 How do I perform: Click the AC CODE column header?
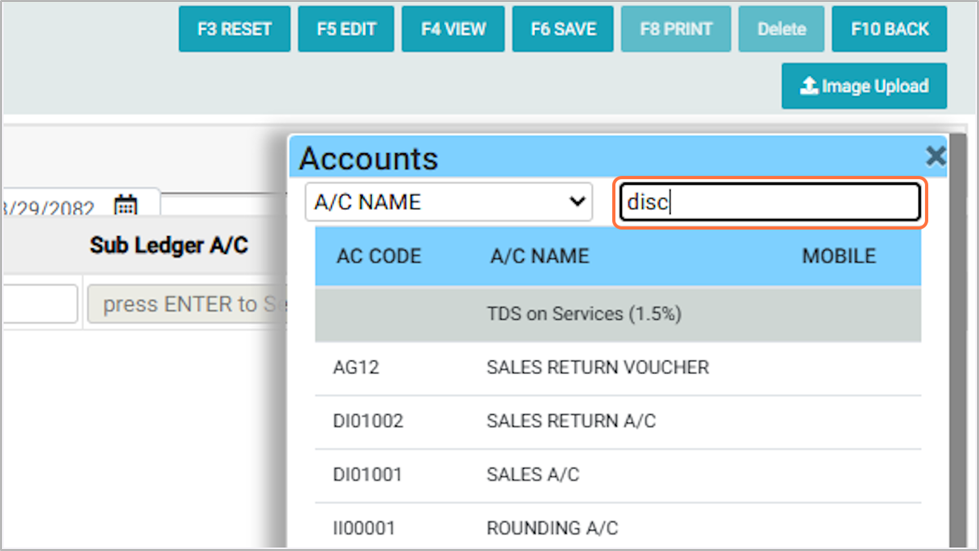click(x=378, y=256)
